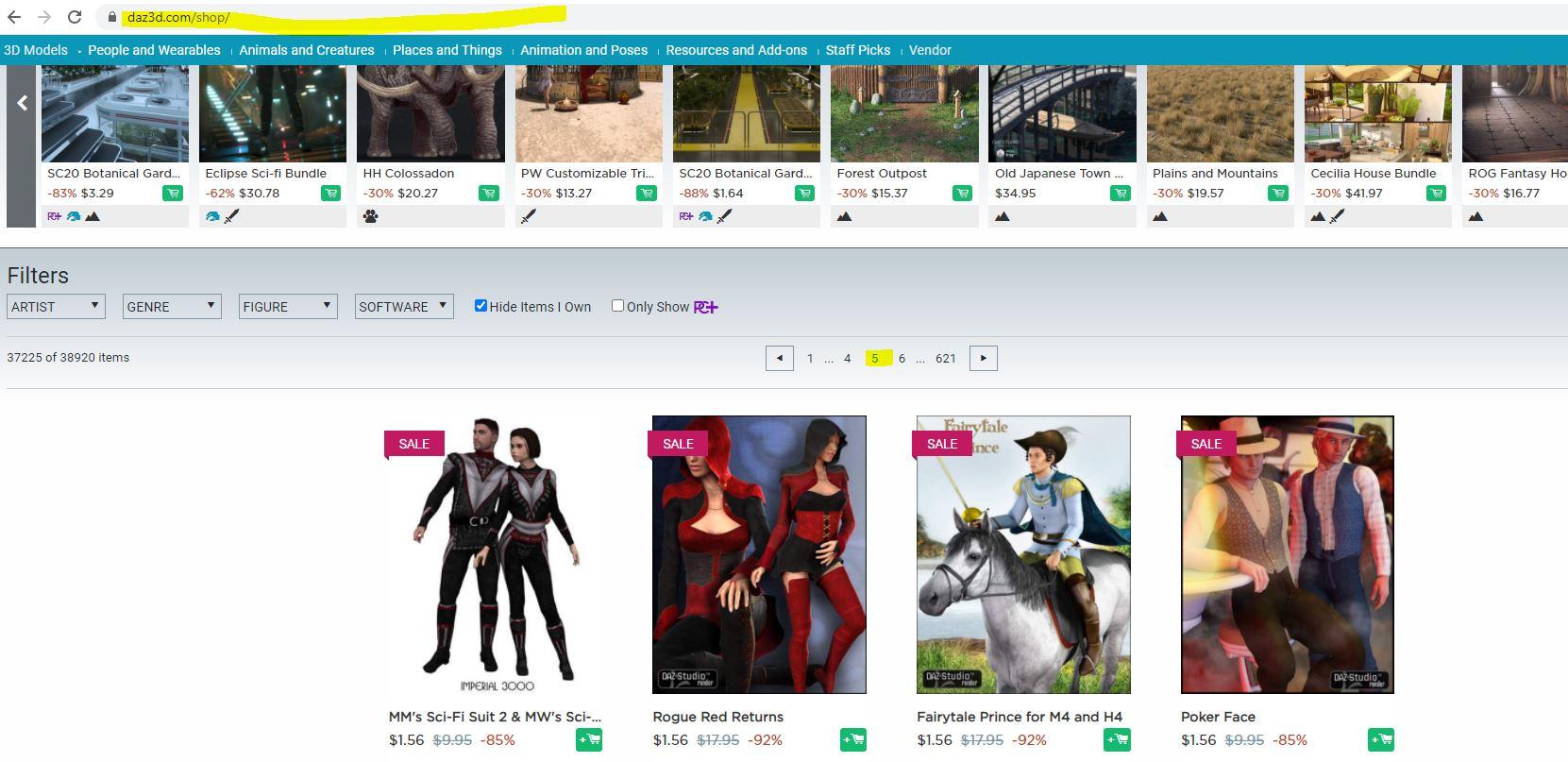Open the Poker Face product title link
The image size is (1568, 762).
point(1218,717)
